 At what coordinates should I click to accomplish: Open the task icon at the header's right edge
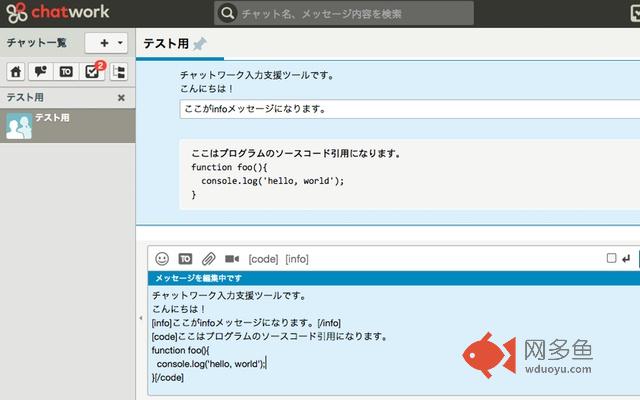[635, 13]
